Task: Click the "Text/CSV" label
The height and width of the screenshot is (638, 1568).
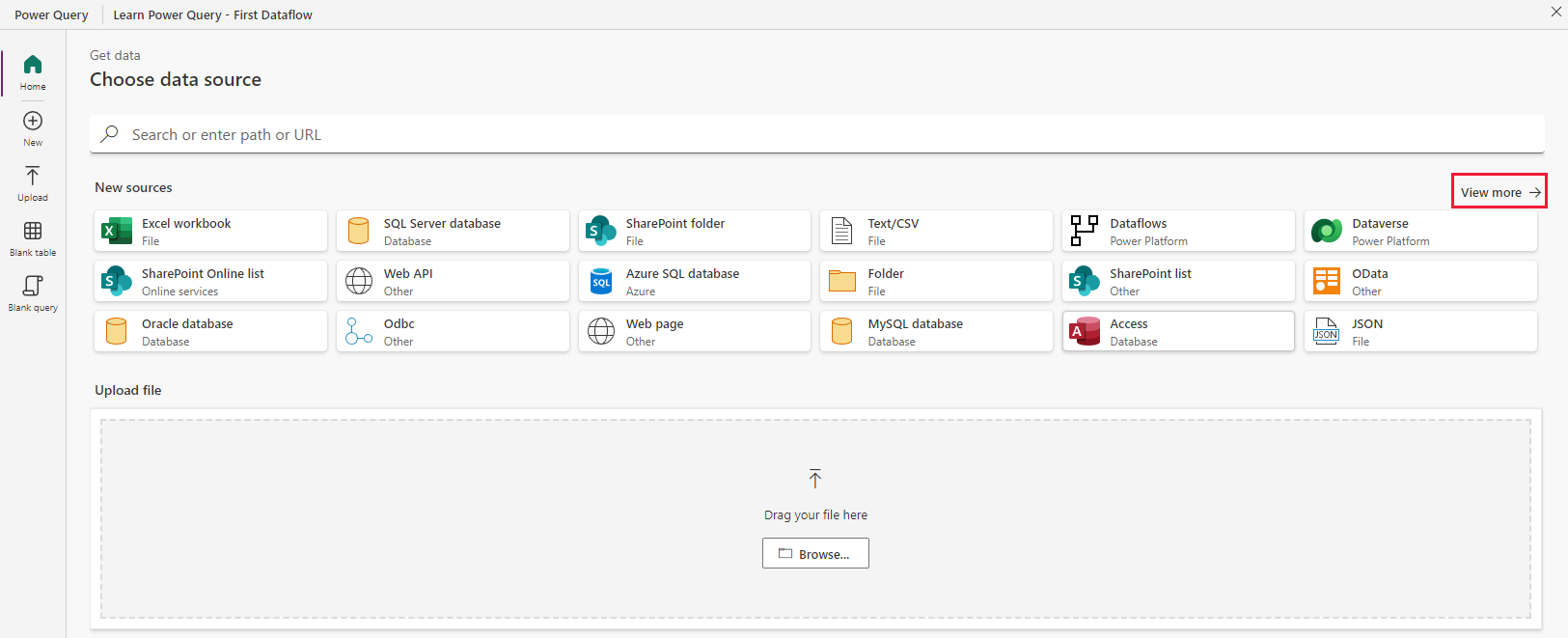Action: (894, 223)
